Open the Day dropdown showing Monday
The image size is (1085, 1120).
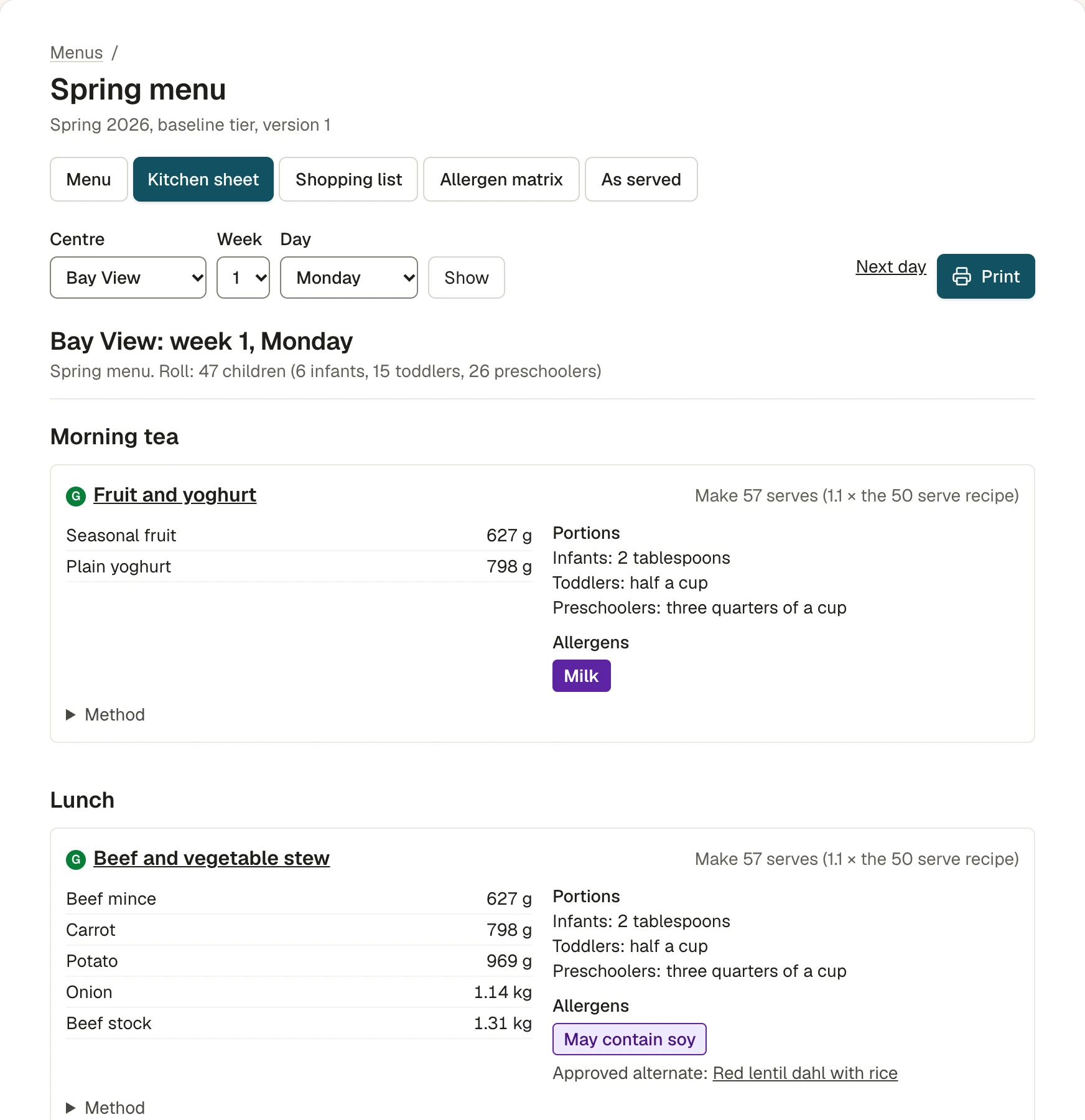349,278
